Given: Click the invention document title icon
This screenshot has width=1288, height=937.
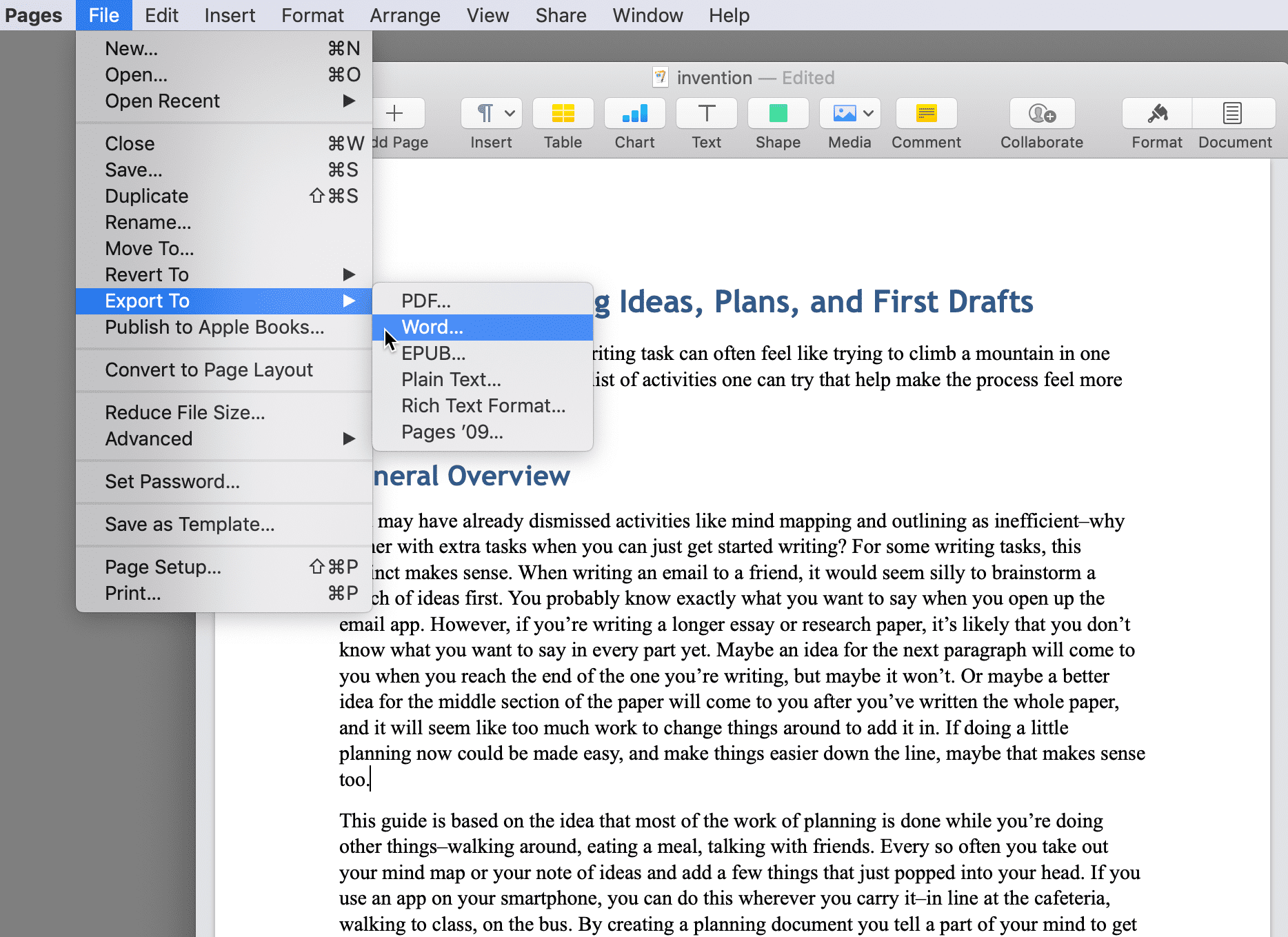Looking at the screenshot, I should point(660,77).
